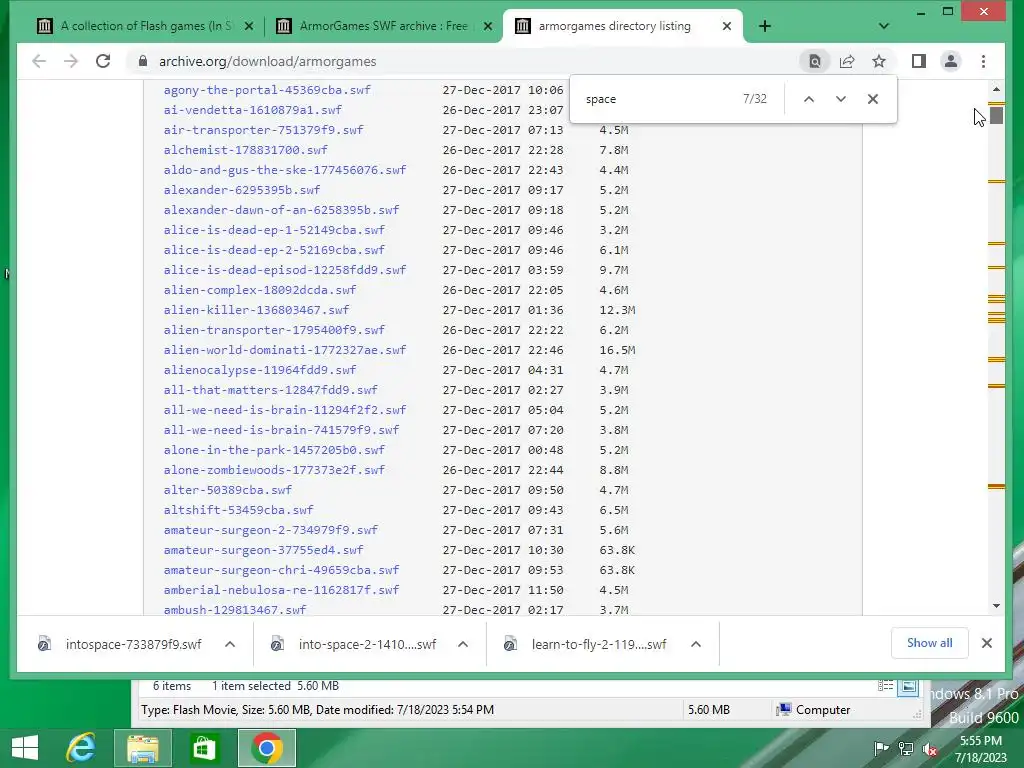Close the ArmorGames SWF archive tab
The image size is (1024, 768).
pyautogui.click(x=488, y=26)
